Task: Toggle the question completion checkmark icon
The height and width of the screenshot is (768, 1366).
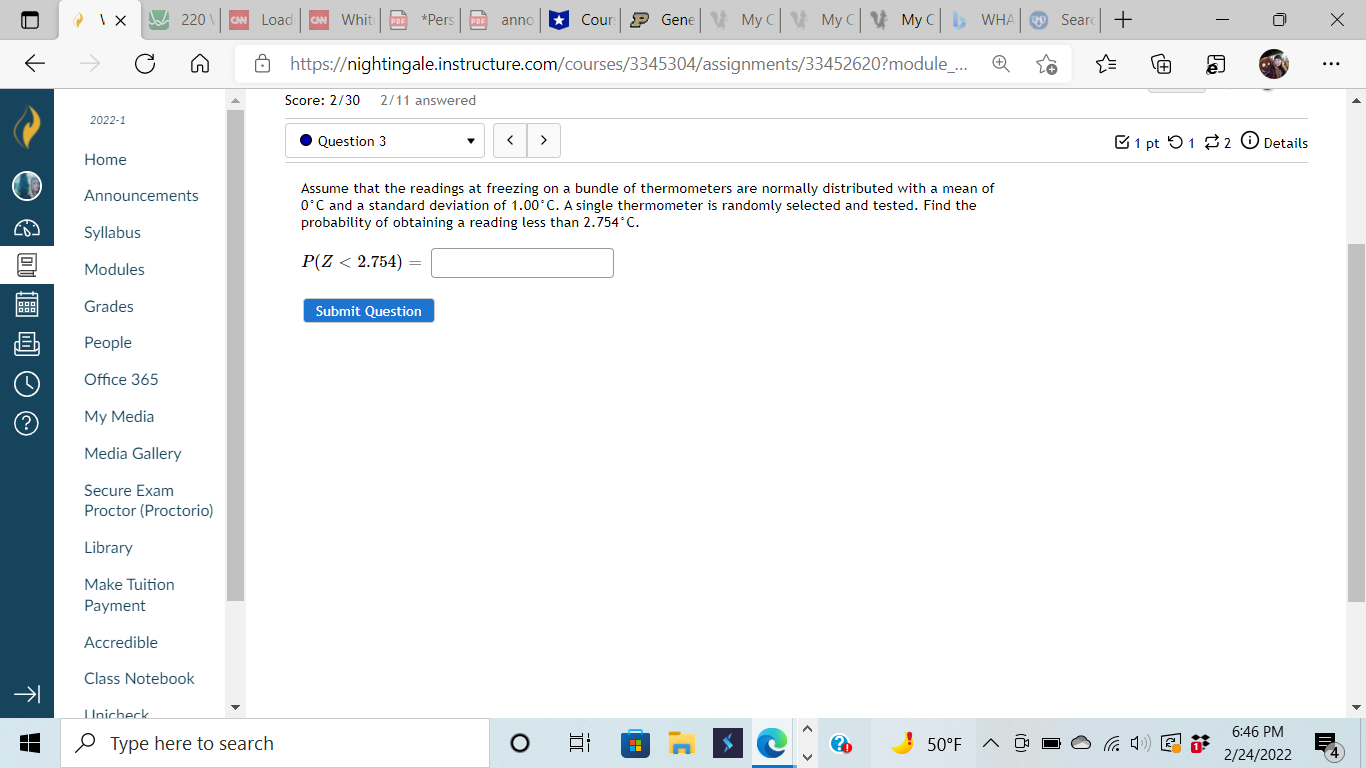Action: pos(1123,141)
